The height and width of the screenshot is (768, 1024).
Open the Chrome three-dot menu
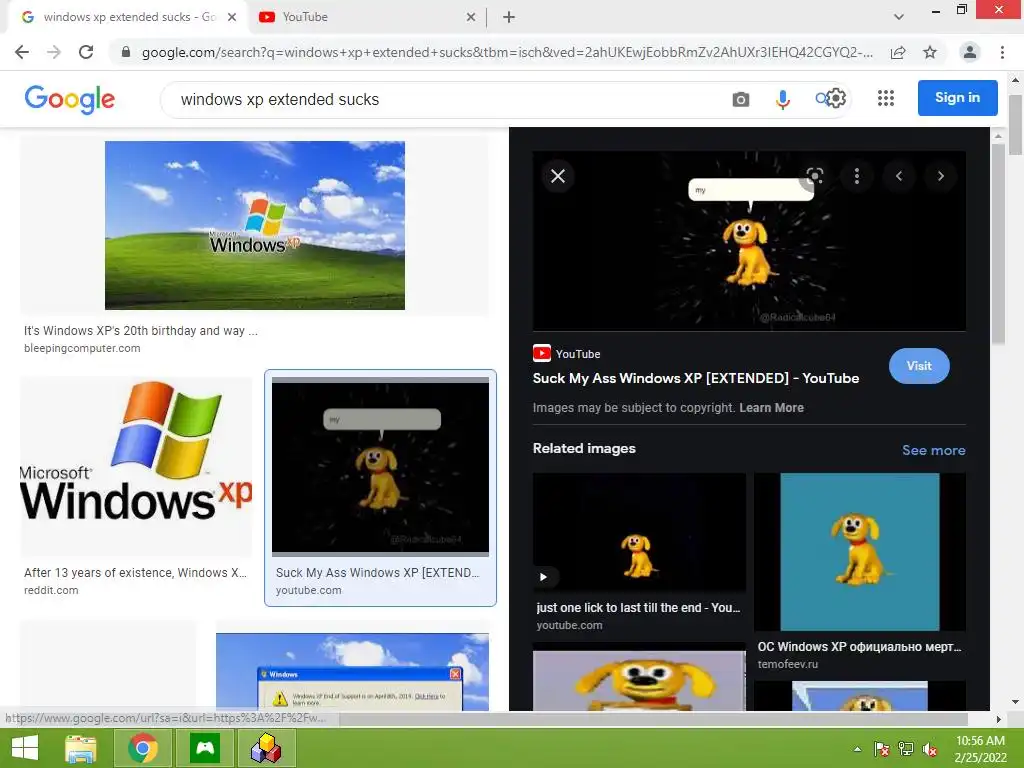1002,52
